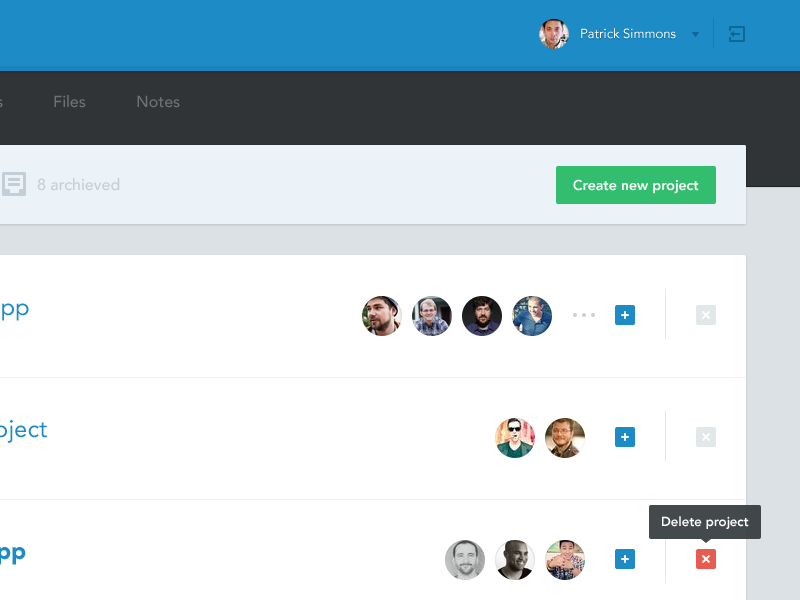
Task: Open the Files tab
Action: pos(69,102)
